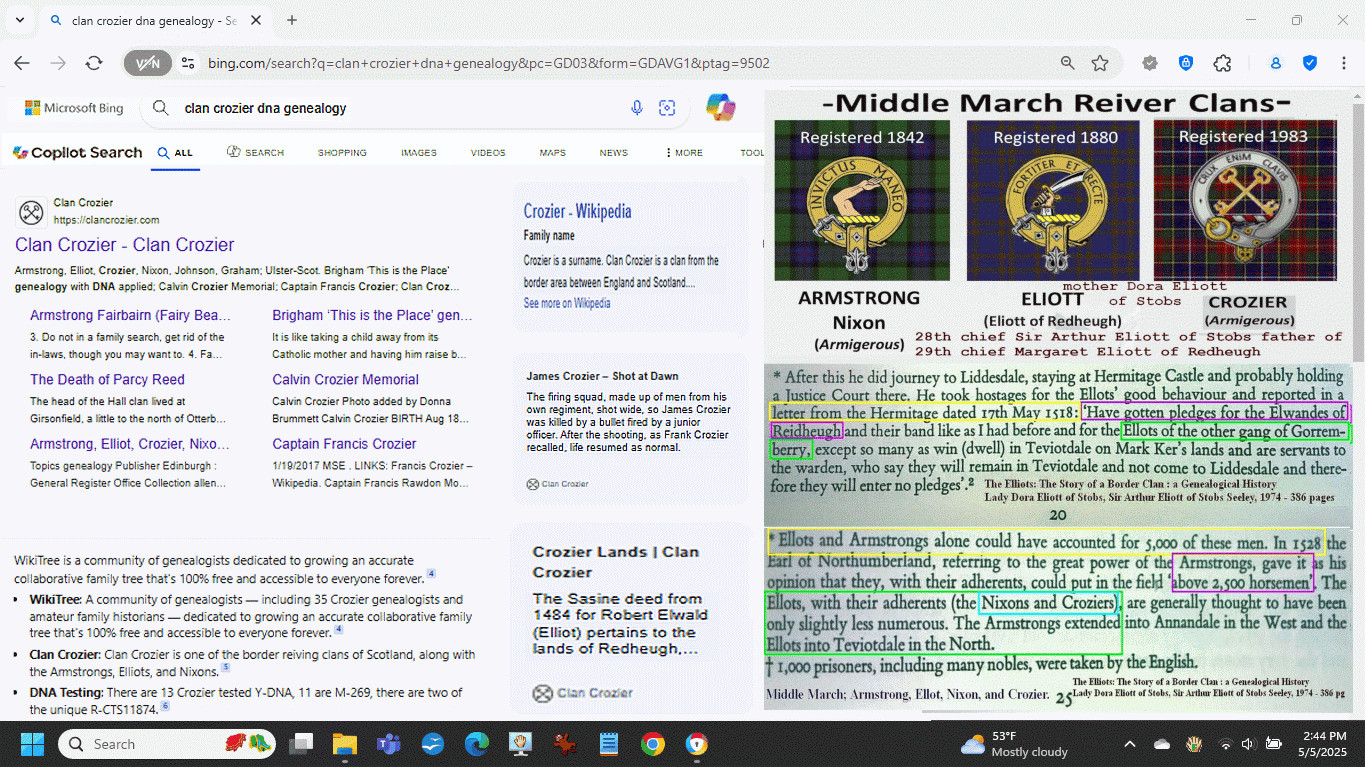Image resolution: width=1365 pixels, height=767 pixels.
Task: Show hidden system tray icons chevron
Action: click(x=1130, y=744)
